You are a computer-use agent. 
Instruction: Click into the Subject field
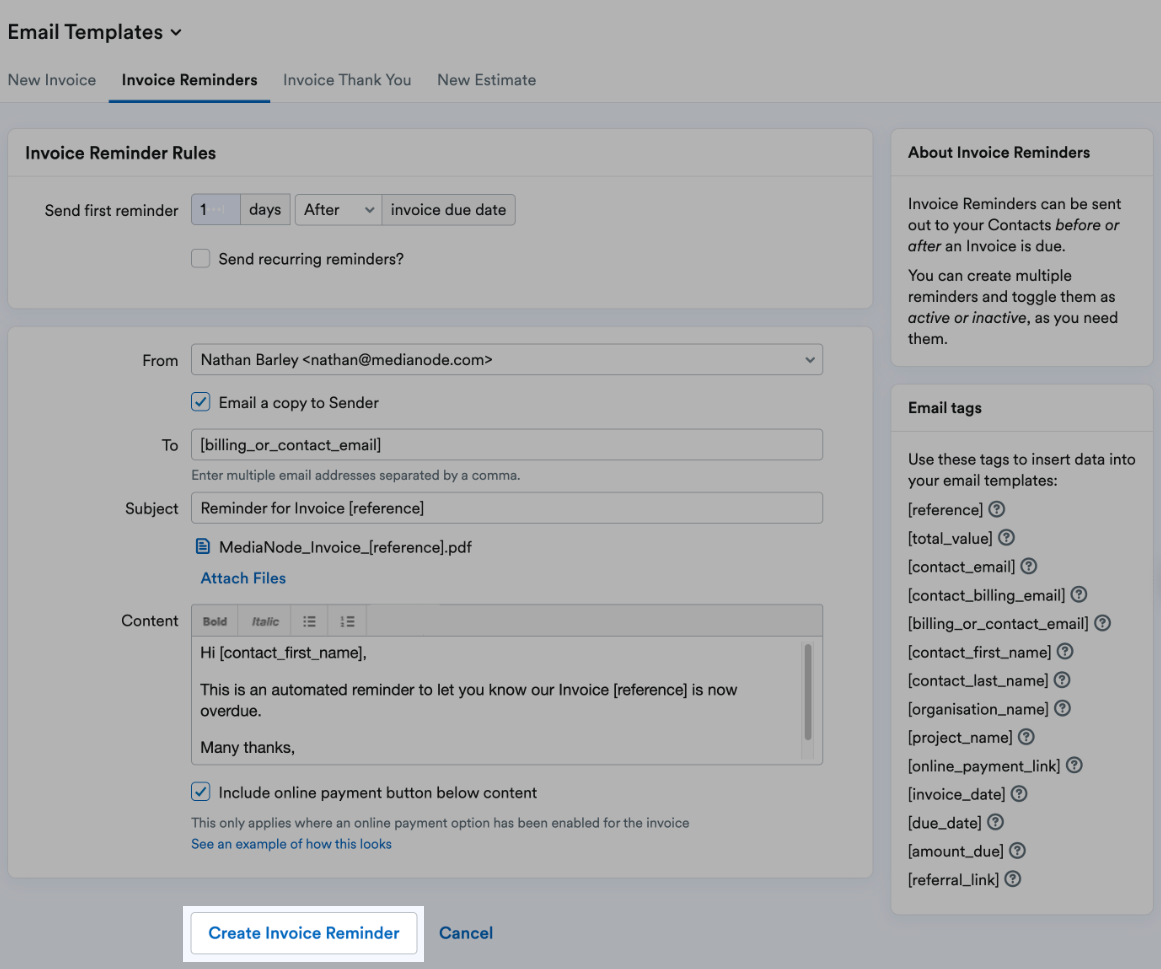[507, 508]
